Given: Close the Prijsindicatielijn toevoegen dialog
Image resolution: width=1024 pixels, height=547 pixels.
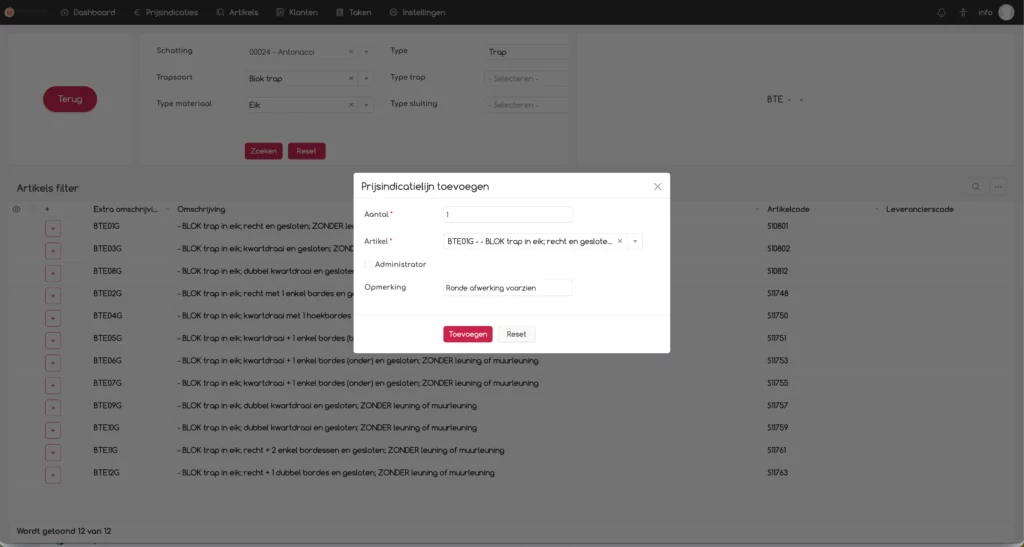Looking at the screenshot, I should [658, 187].
